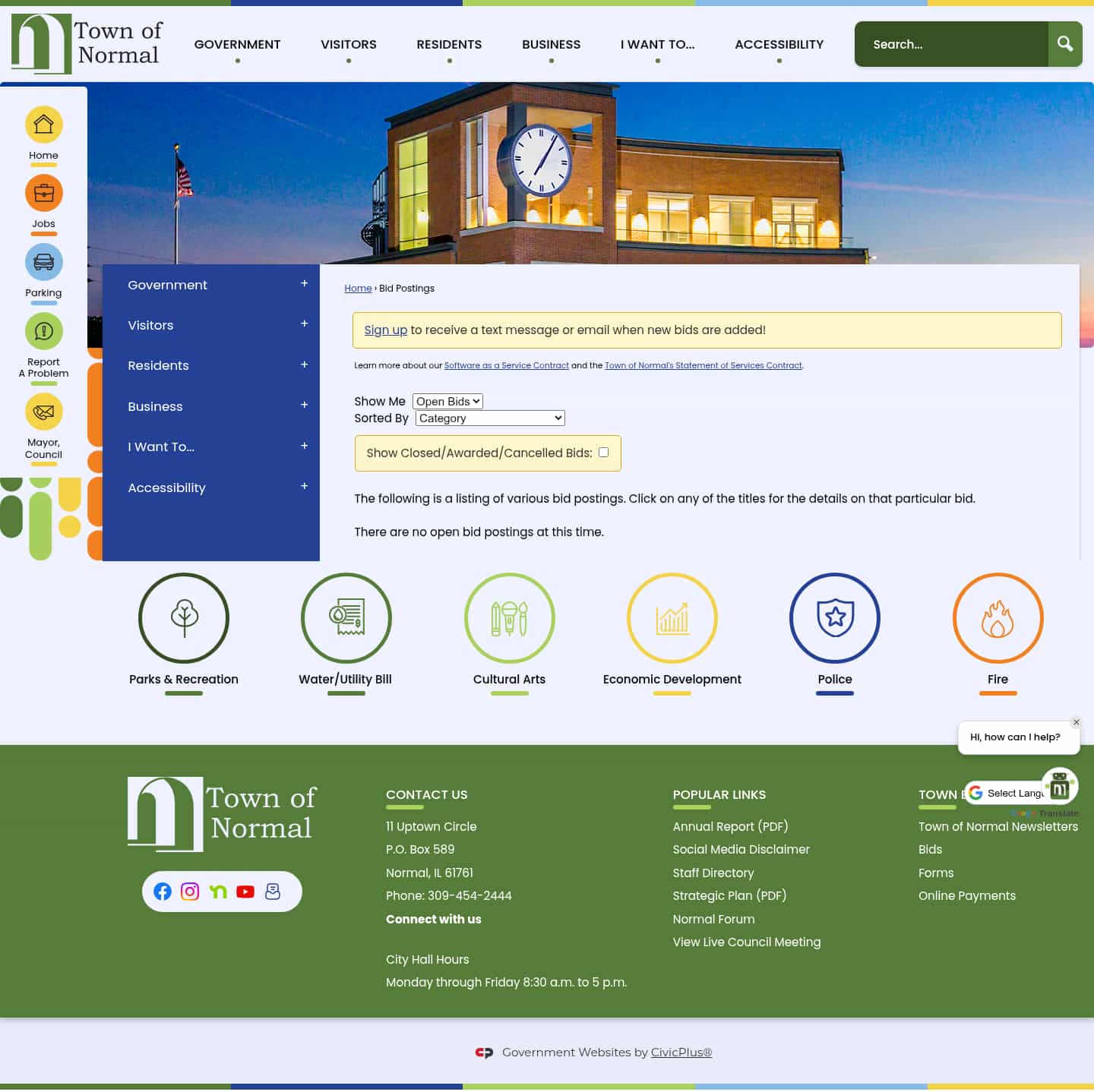Select the Police shield icon

point(834,618)
